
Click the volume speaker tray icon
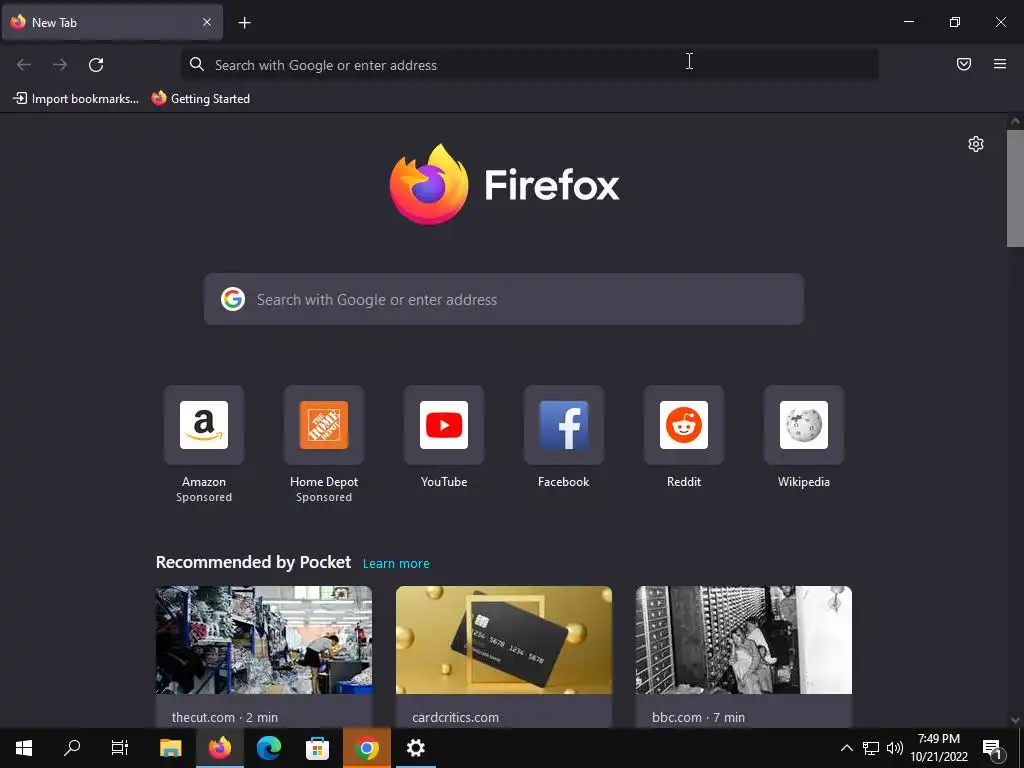[895, 748]
